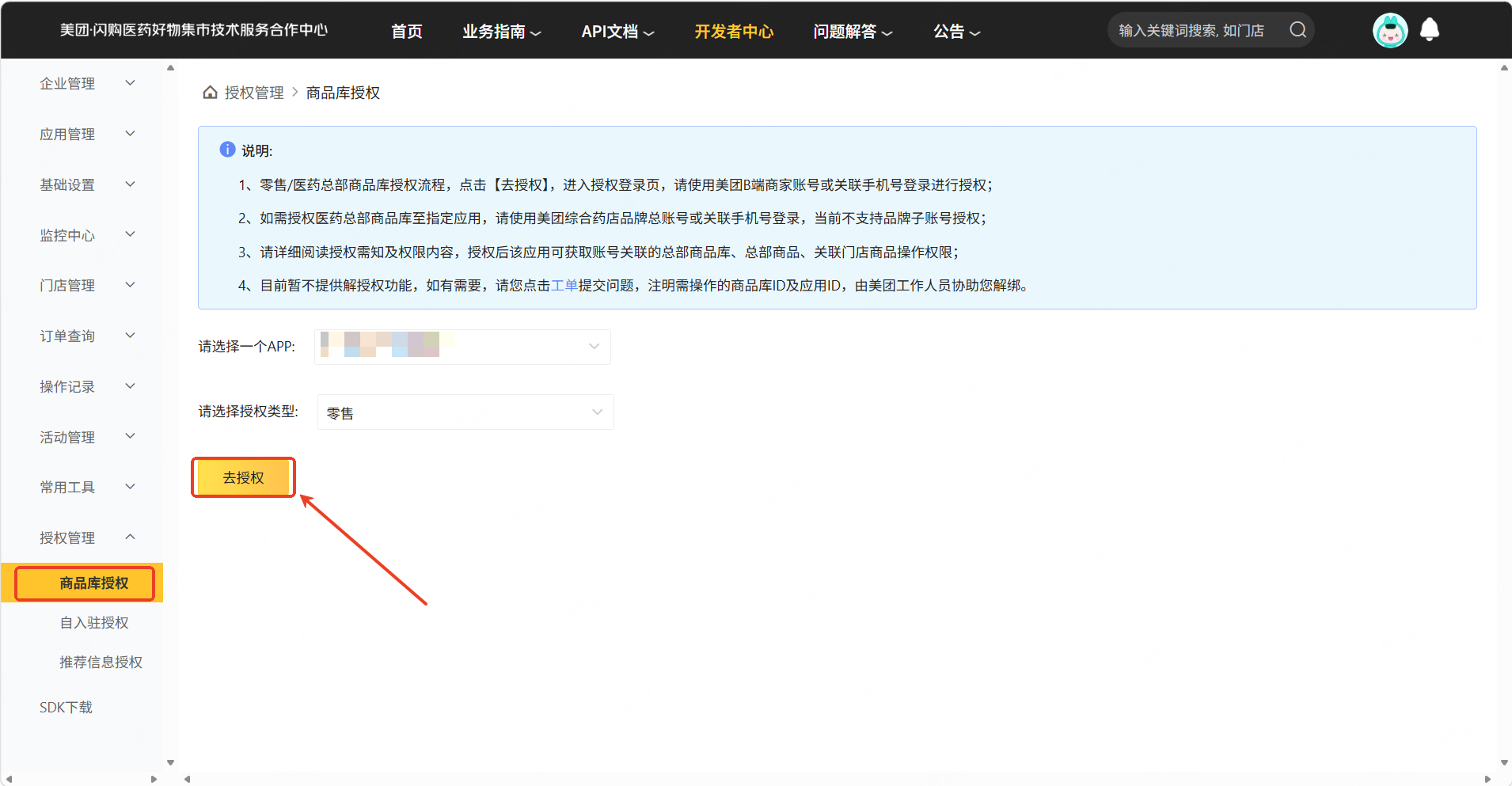Viewport: 1512px width, 786px height.
Task: Open the 业务指南 navigation menu
Action: point(502,32)
